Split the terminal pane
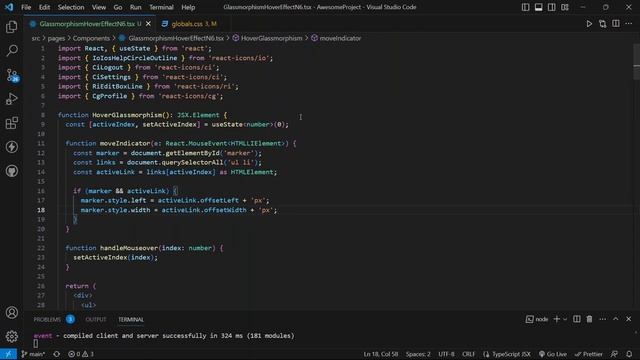 click(576, 319)
